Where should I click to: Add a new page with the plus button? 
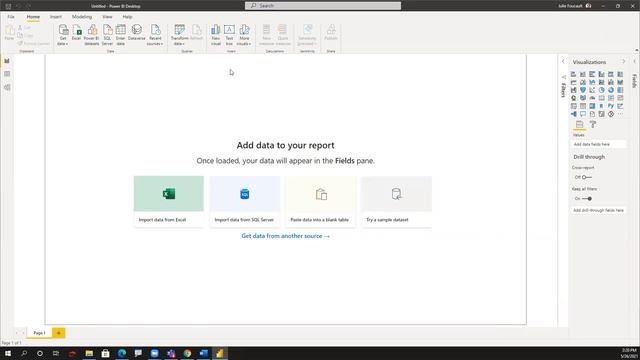coord(59,333)
